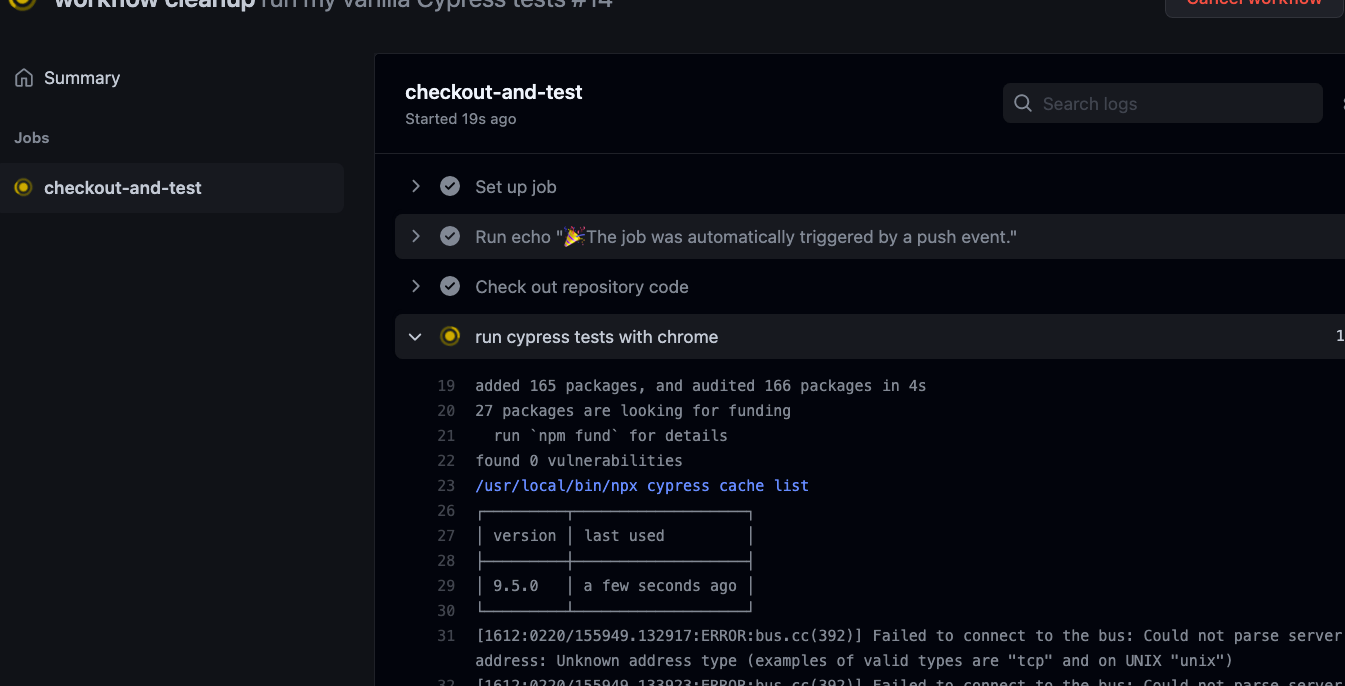
Task: Expand the Set up job step
Action: pyautogui.click(x=415, y=187)
